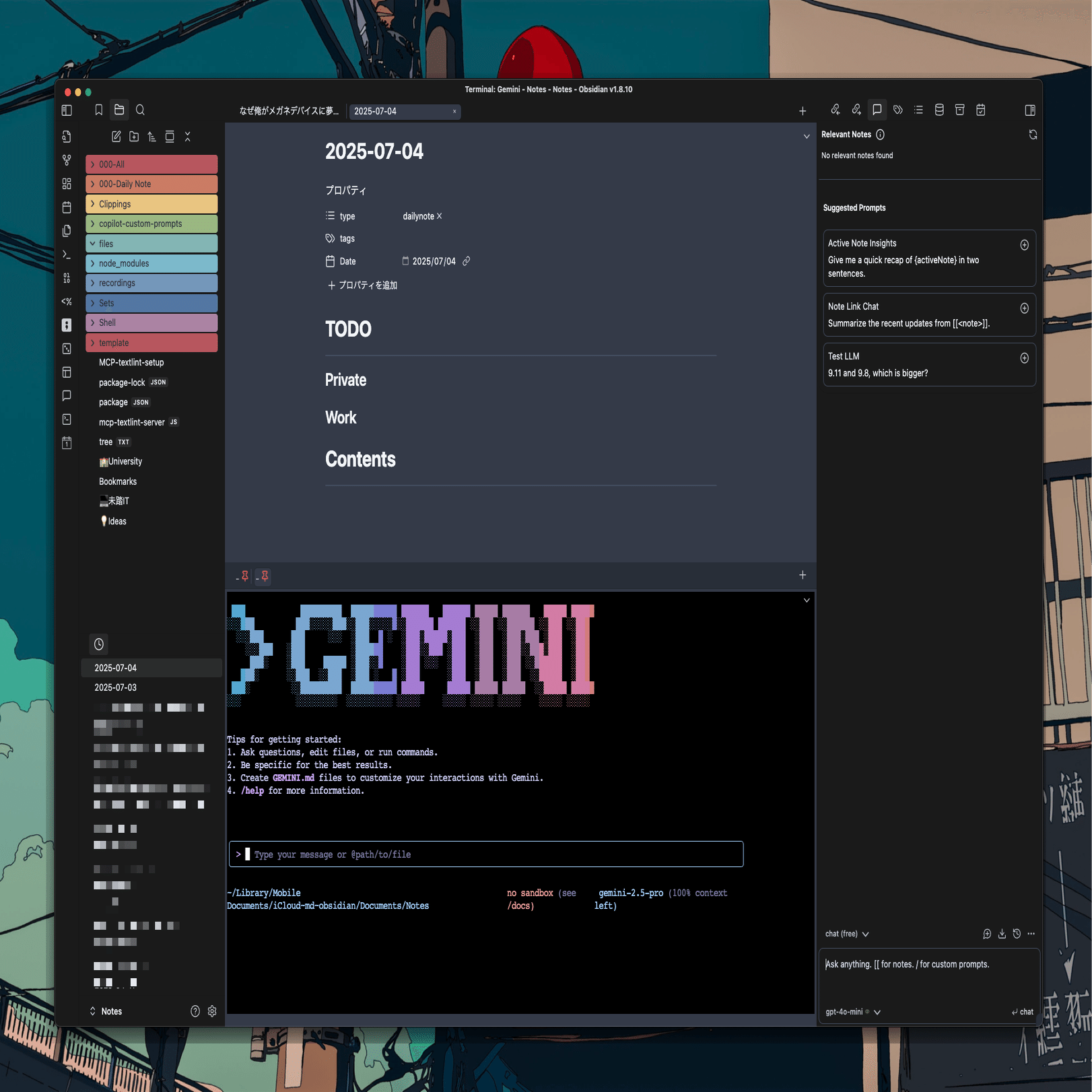Open daily note calendar ribbon icon
Image resolution: width=1092 pixels, height=1092 pixels.
[67, 207]
